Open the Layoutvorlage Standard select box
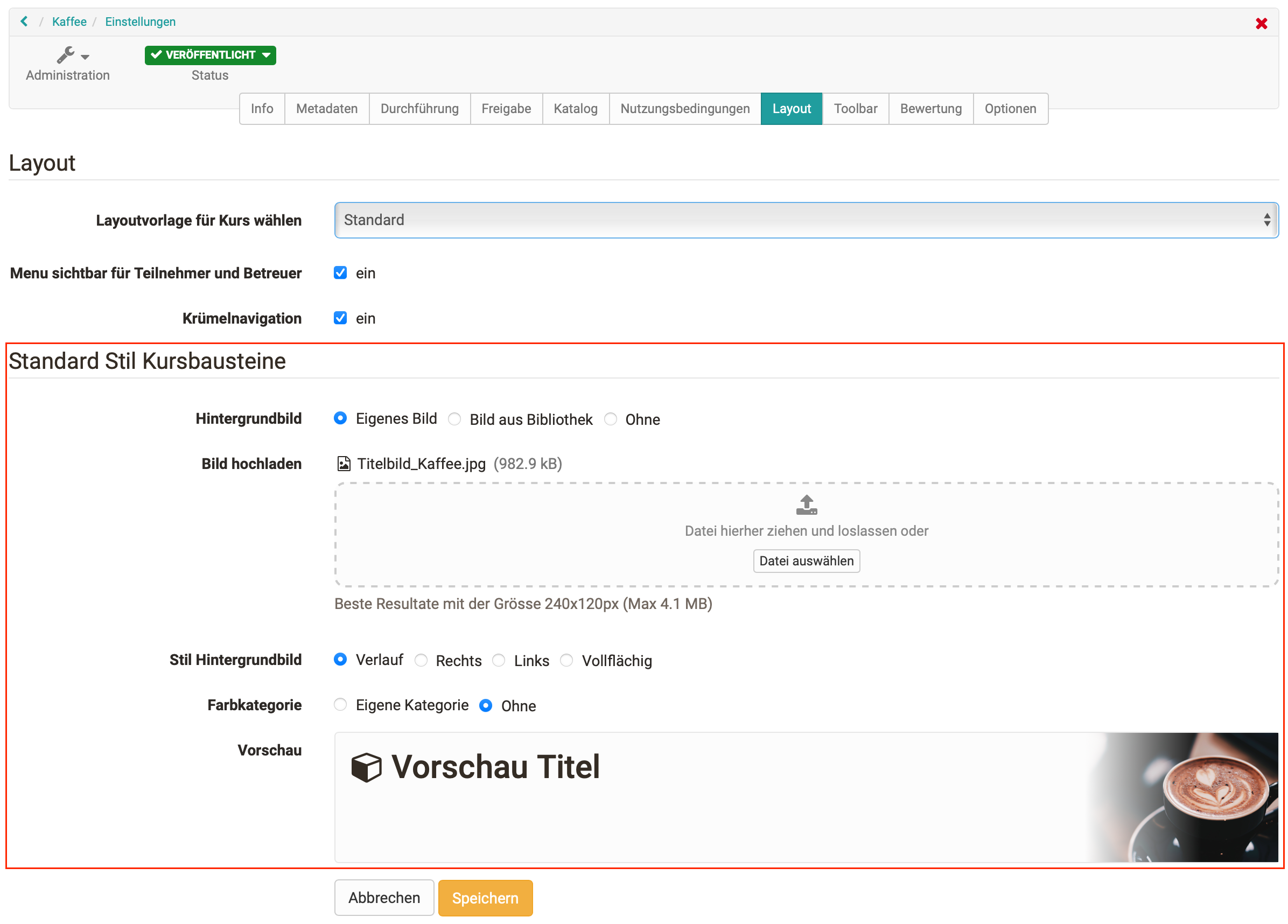This screenshot has width=1288, height=924. pyautogui.click(x=806, y=220)
